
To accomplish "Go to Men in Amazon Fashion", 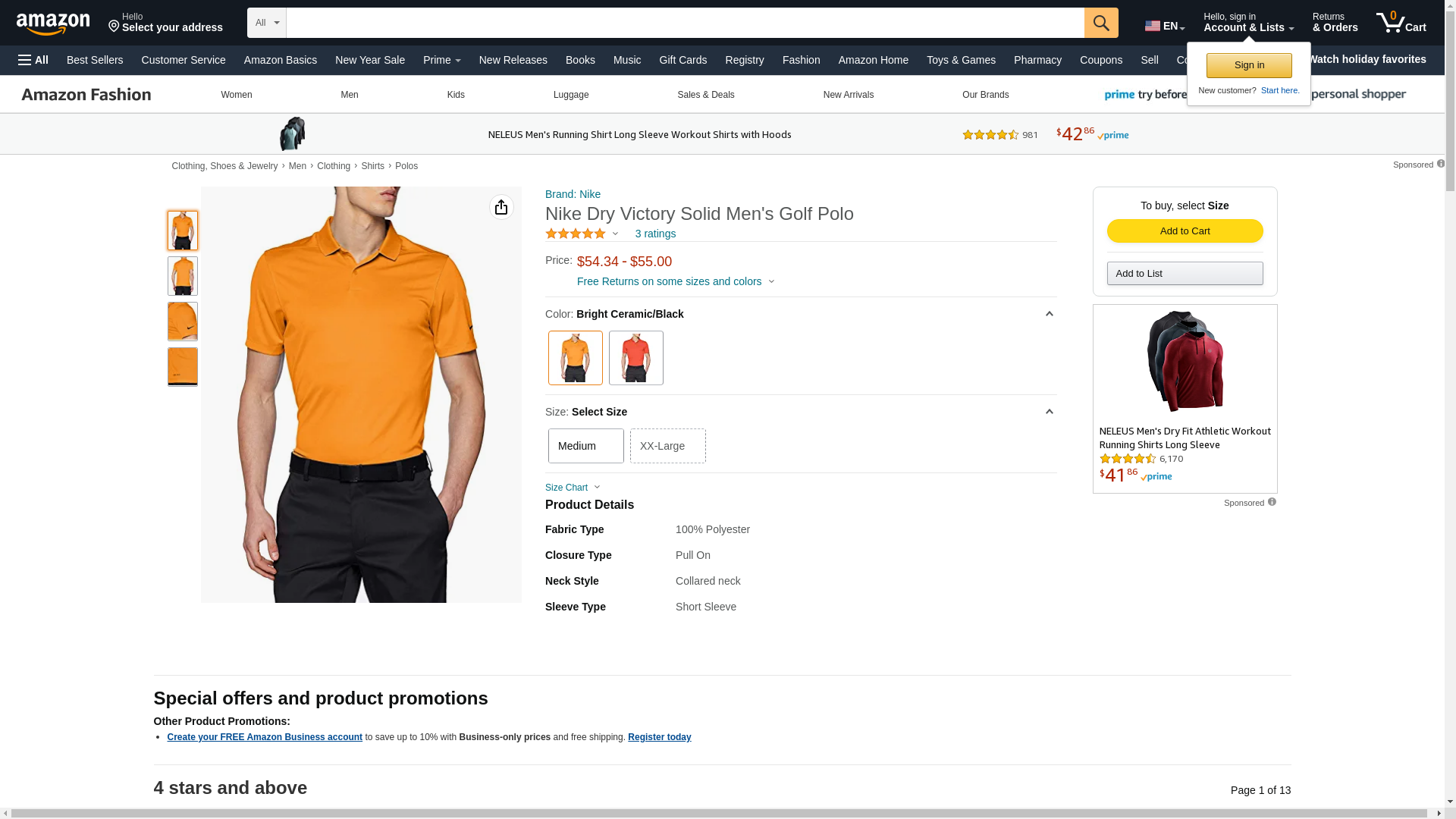I will pos(349,95).
